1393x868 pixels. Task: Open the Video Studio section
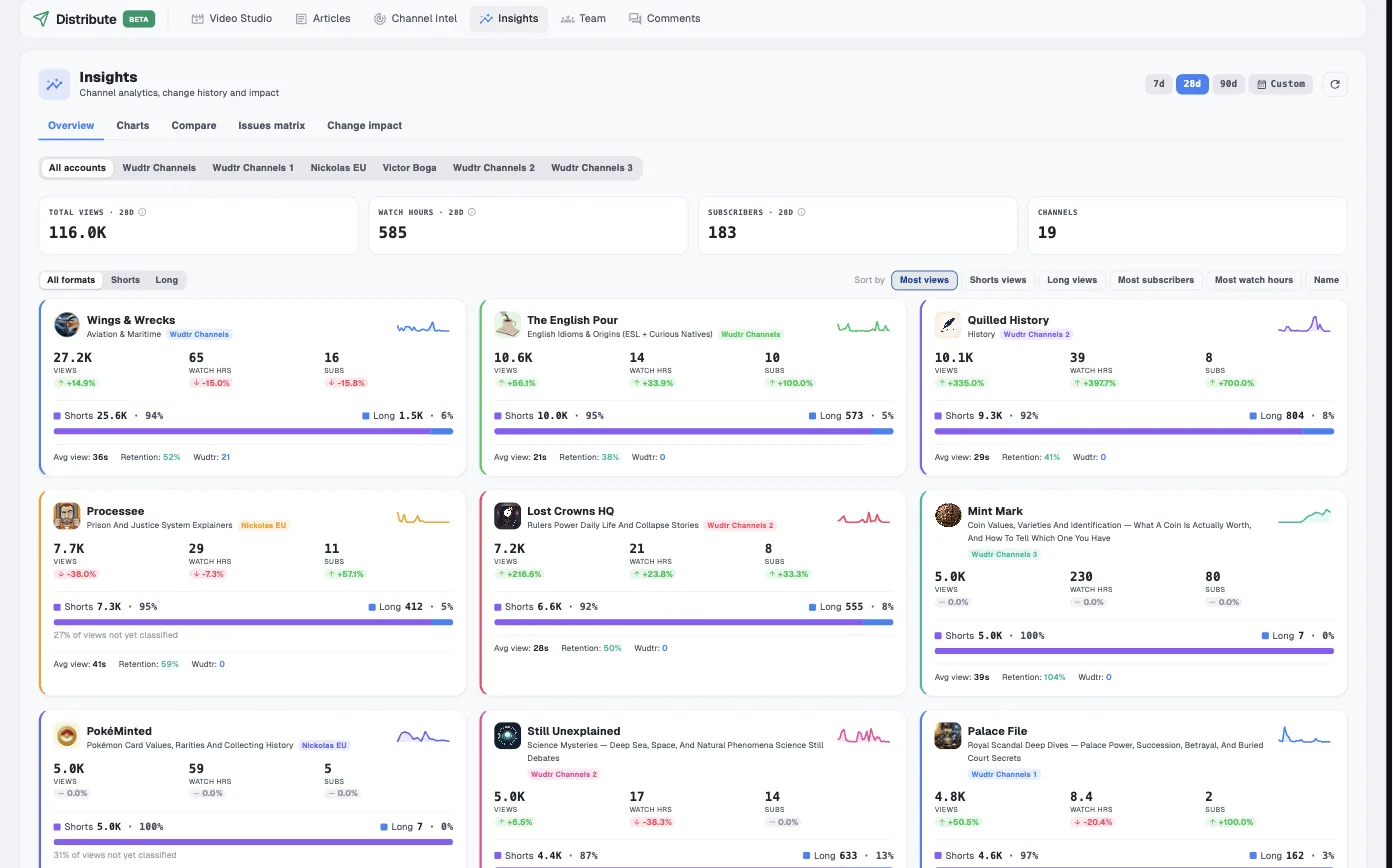231,19
